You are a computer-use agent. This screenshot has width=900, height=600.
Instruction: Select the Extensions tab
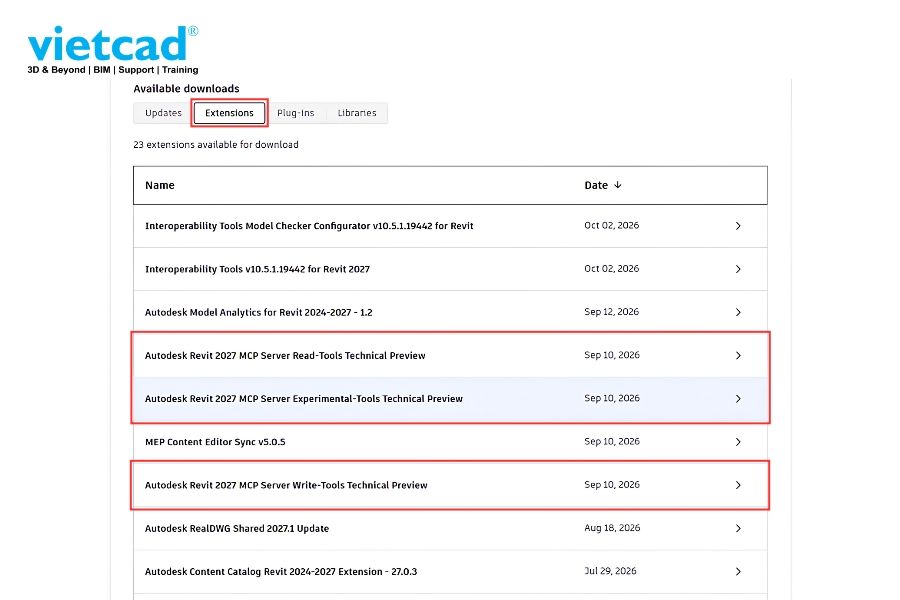tap(229, 113)
